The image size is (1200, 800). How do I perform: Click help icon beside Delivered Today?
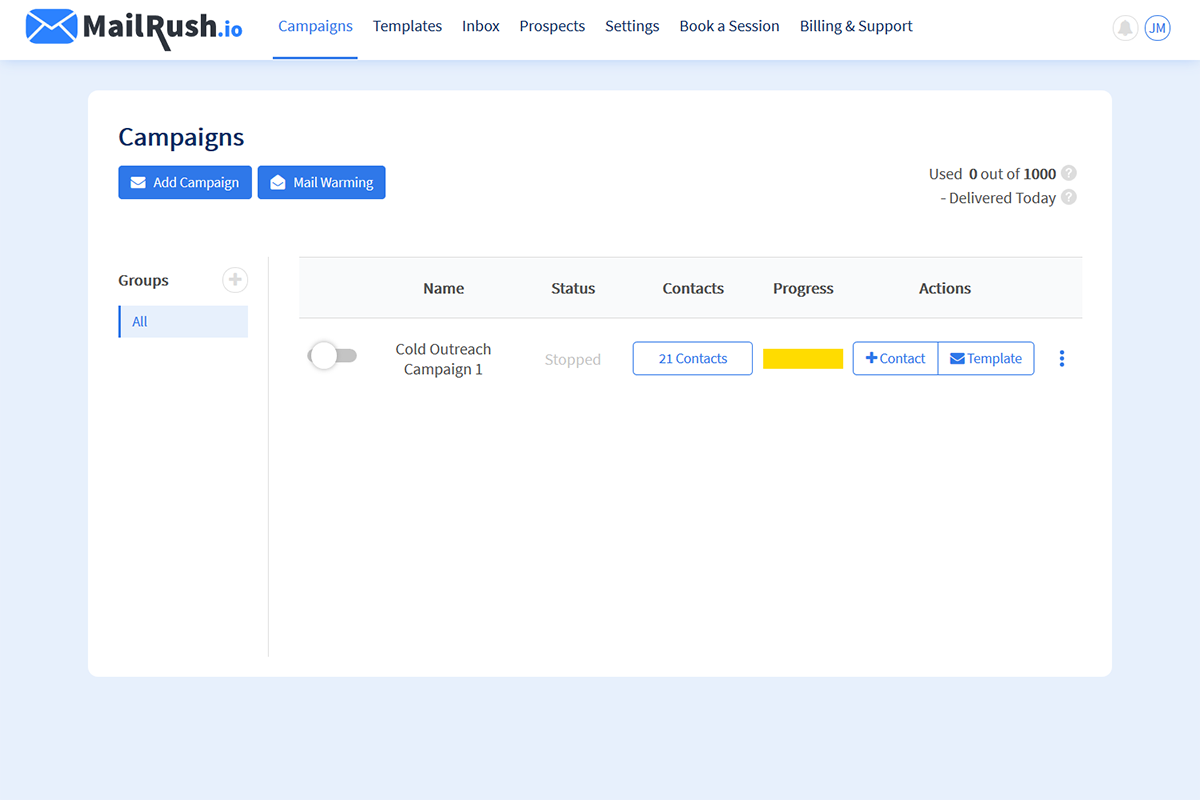point(1069,197)
